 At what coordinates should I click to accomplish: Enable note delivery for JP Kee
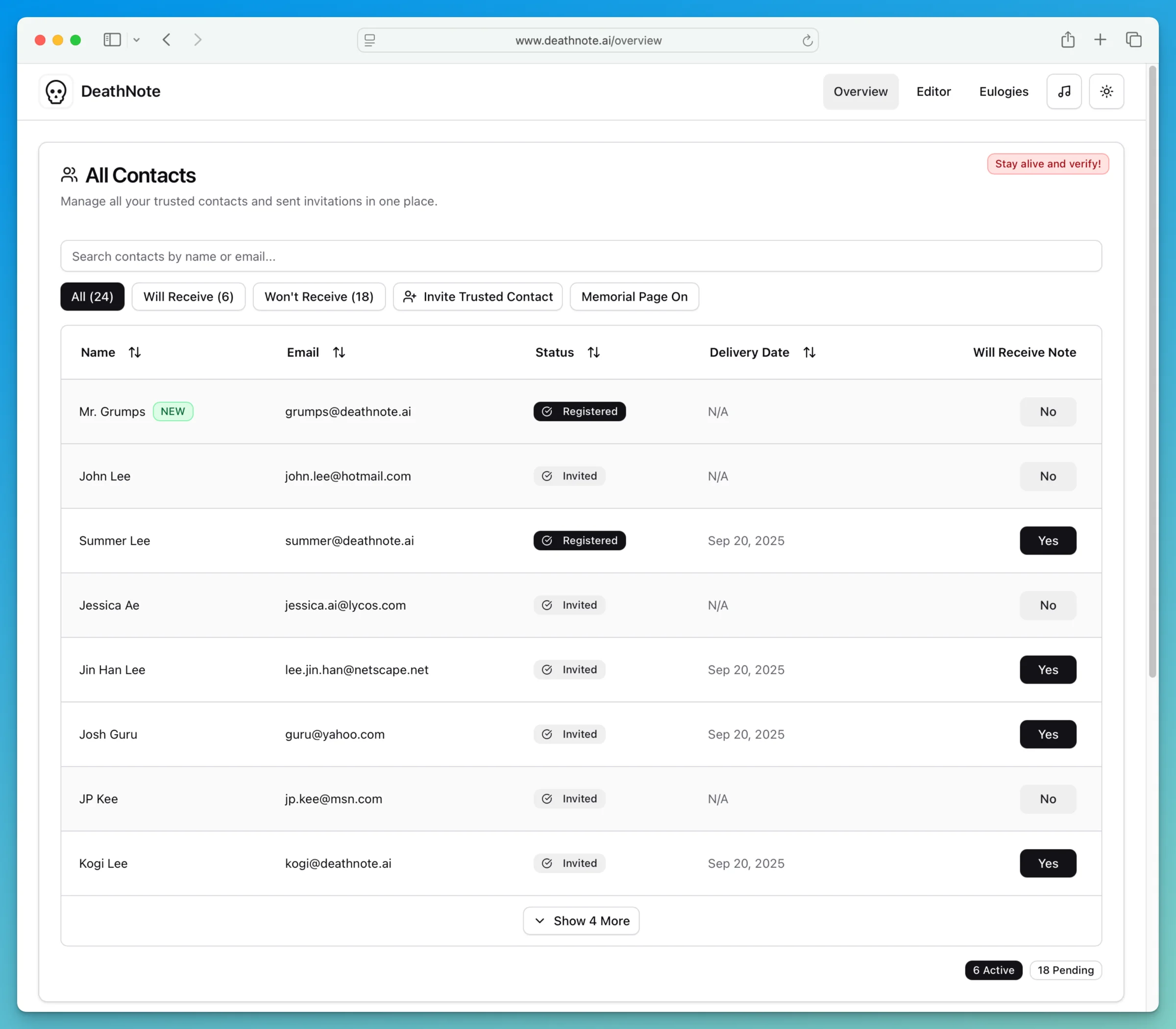tap(1047, 798)
